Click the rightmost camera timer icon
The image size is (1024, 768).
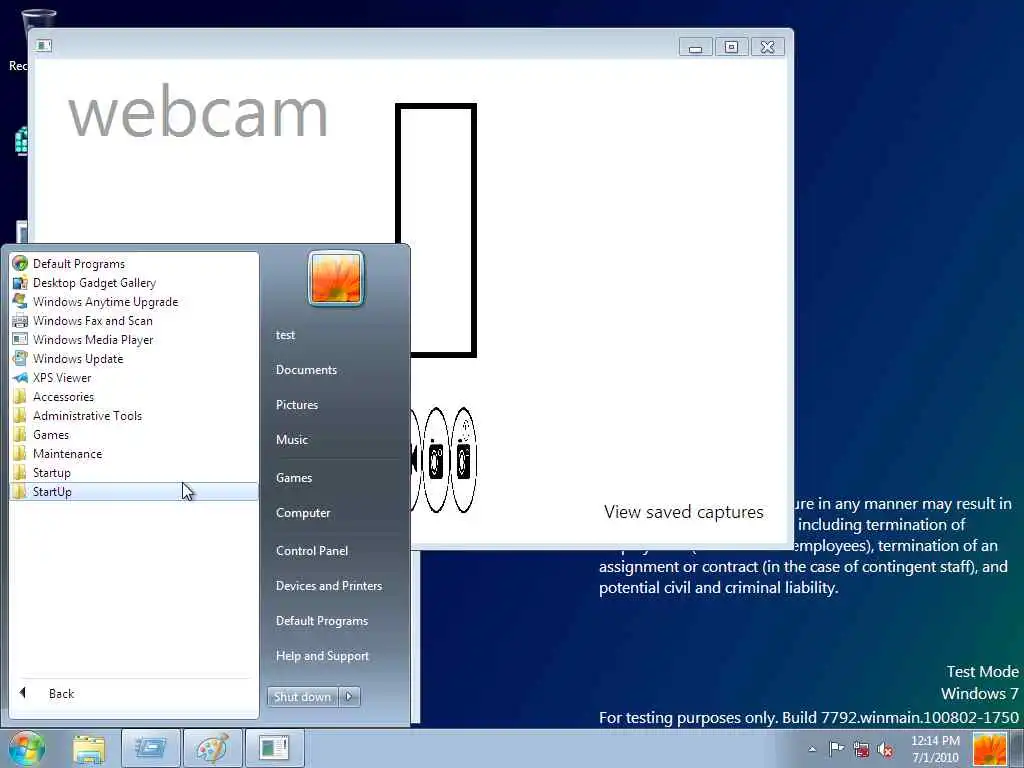click(x=464, y=460)
